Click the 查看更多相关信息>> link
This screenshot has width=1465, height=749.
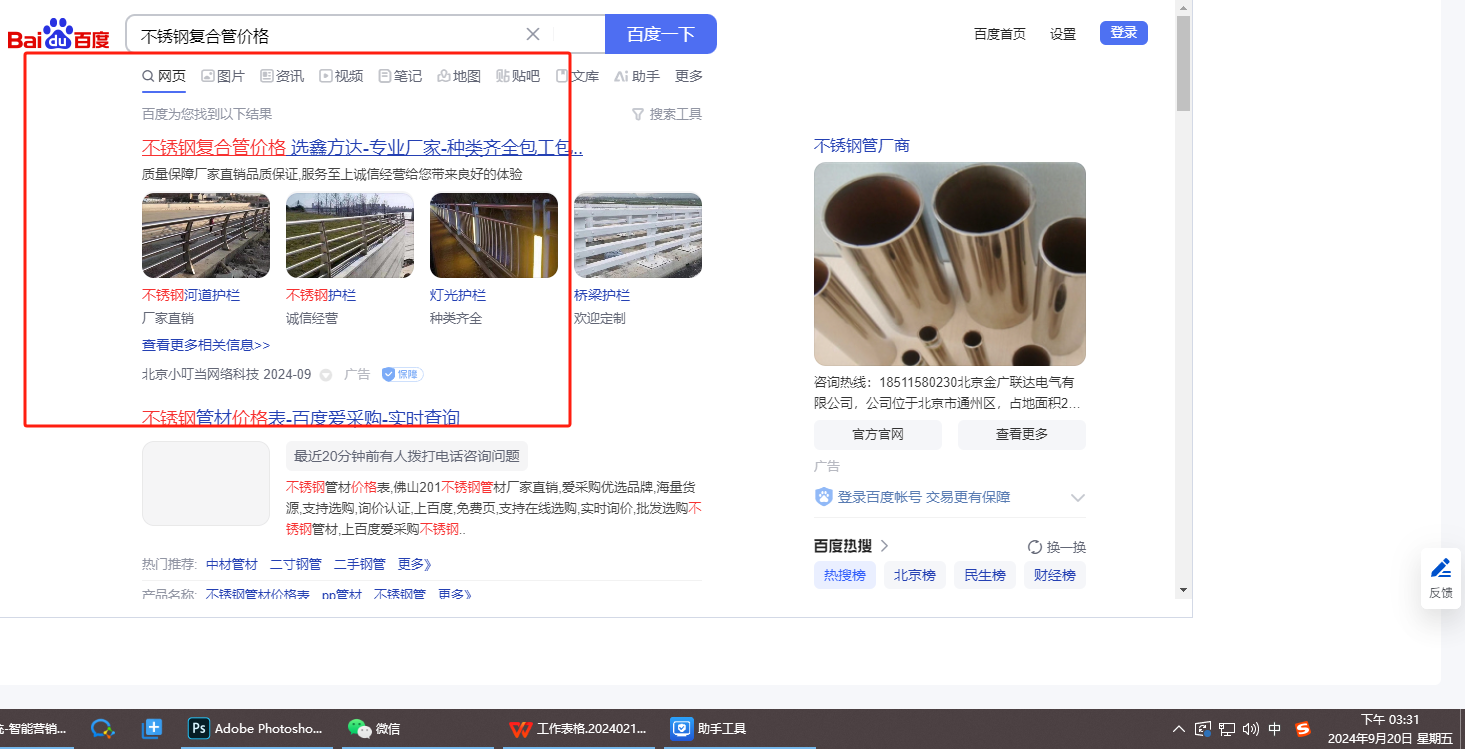(x=206, y=345)
